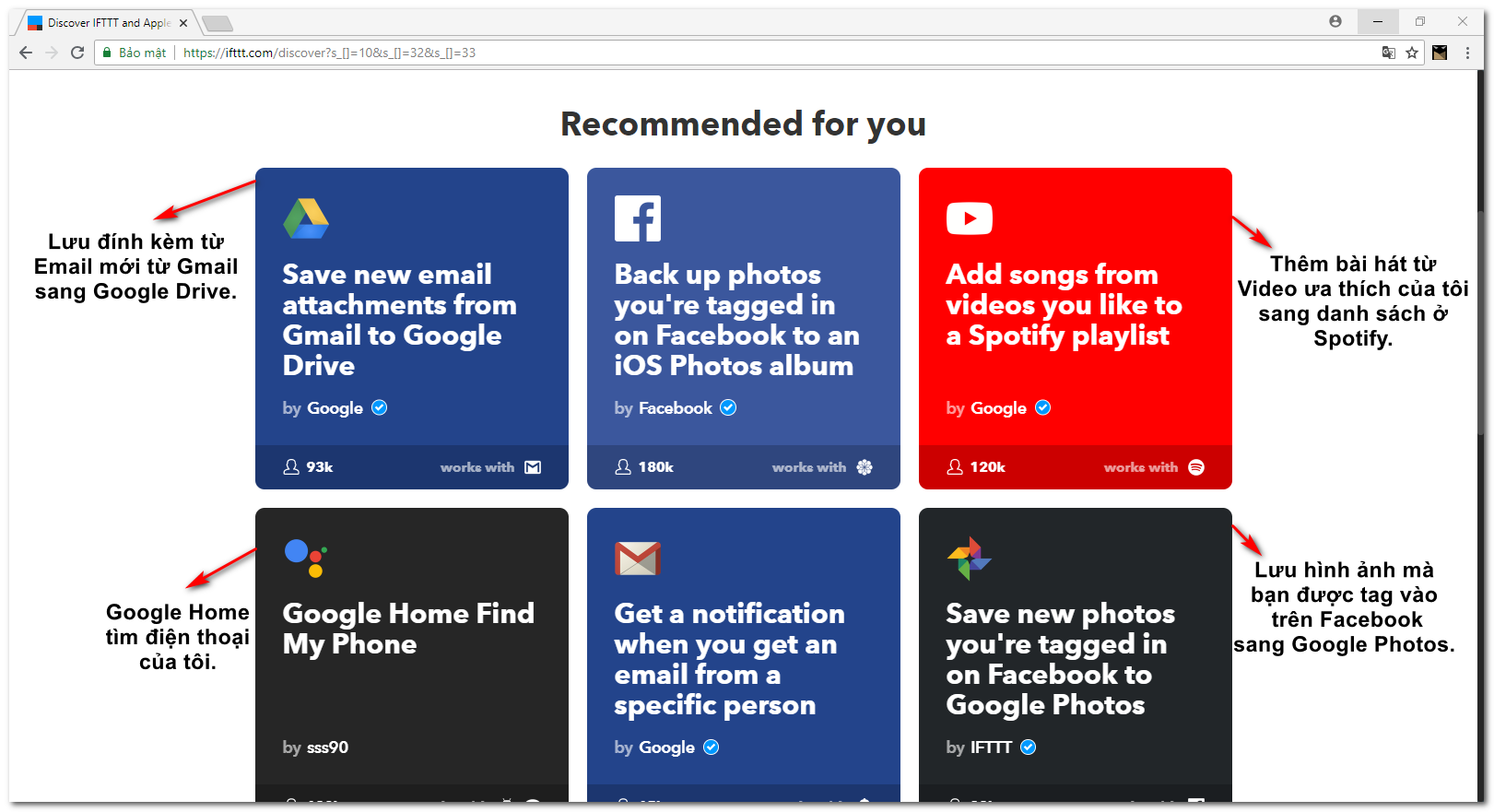Click the Spotify works-with icon
Screen dimensions: 1494x812
click(1196, 467)
